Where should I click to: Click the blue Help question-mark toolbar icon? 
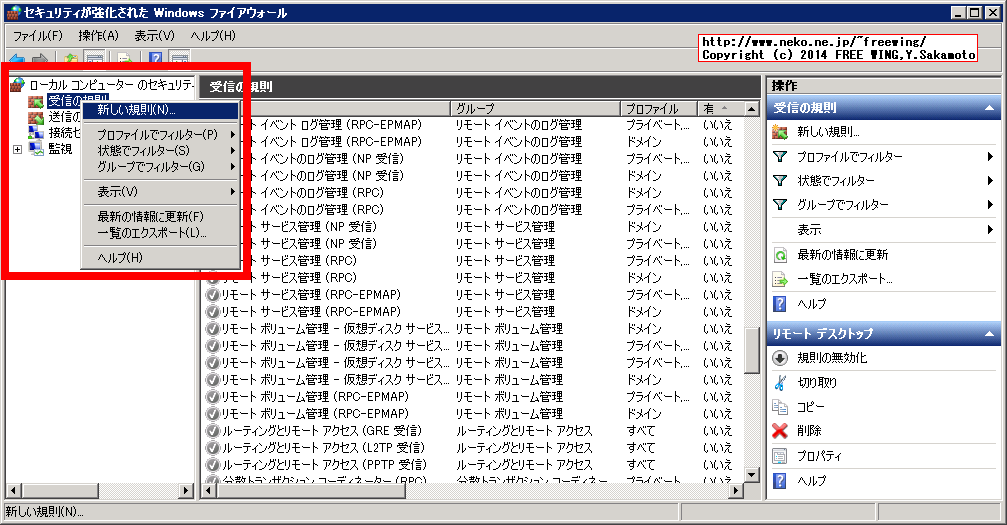coord(155,60)
